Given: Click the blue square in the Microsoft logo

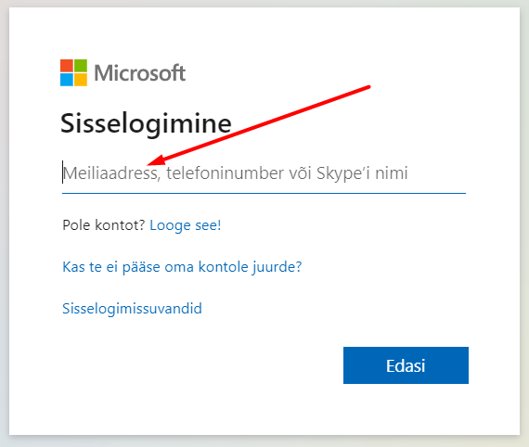Looking at the screenshot, I should (66, 80).
